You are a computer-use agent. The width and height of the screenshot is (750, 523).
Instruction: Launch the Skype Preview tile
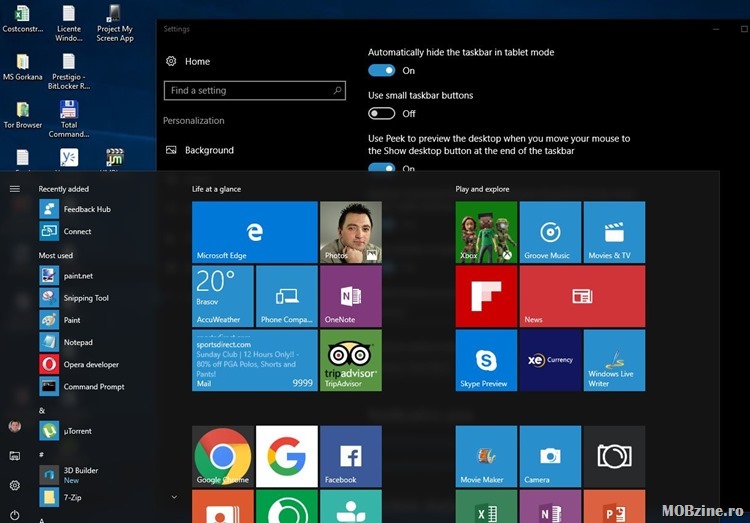point(486,360)
